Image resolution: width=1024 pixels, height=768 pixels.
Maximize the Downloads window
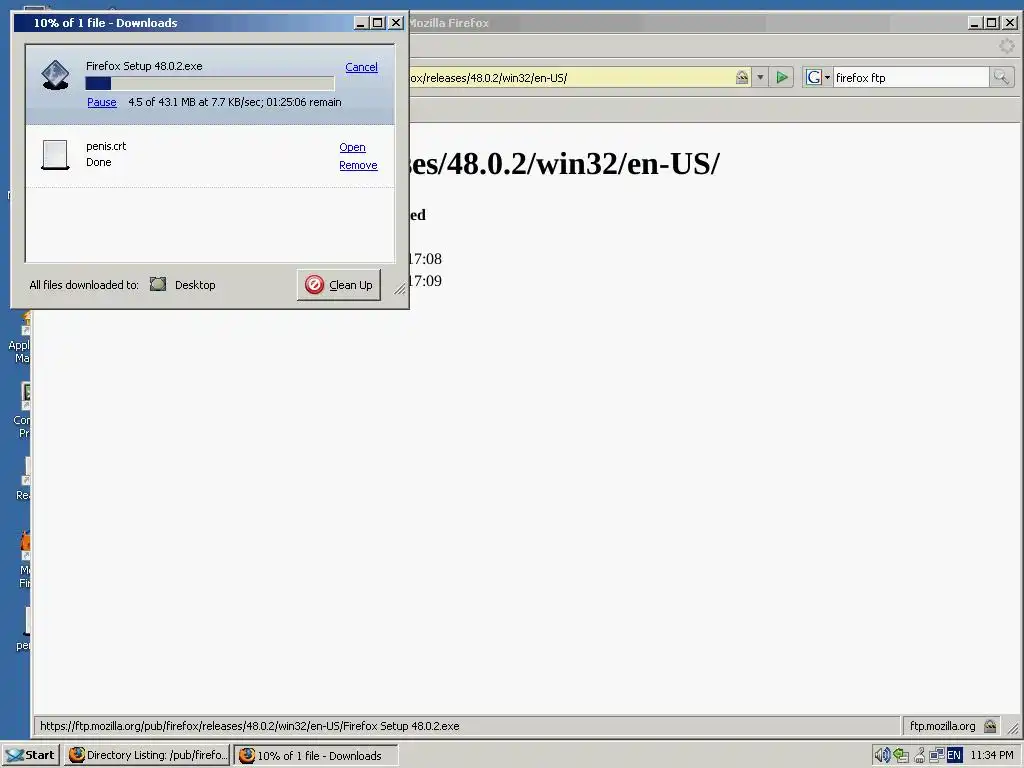(x=377, y=23)
